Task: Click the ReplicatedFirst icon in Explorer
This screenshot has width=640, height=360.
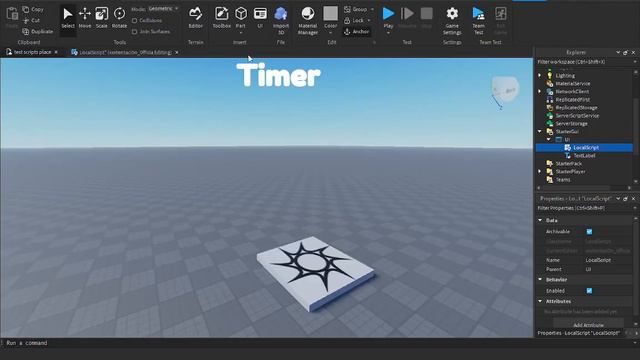Action: [x=550, y=100]
